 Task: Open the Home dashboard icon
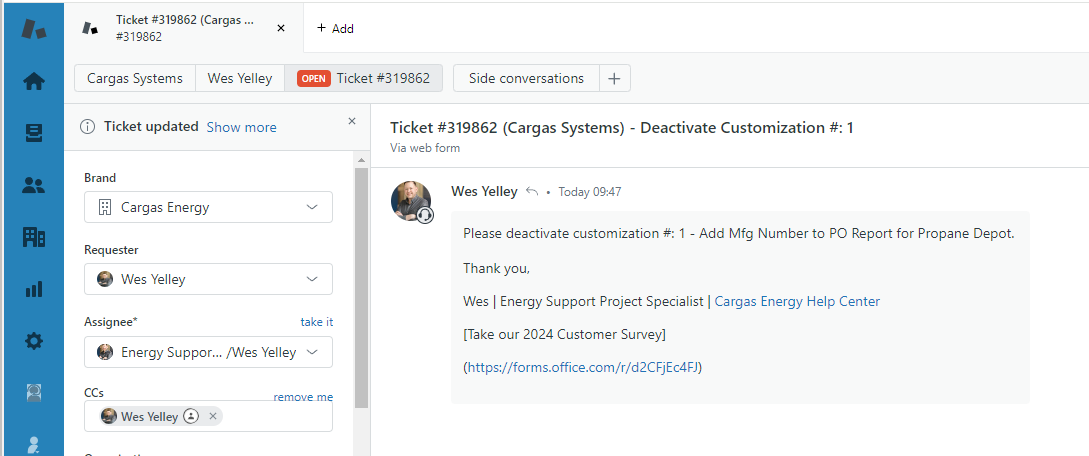point(34,81)
